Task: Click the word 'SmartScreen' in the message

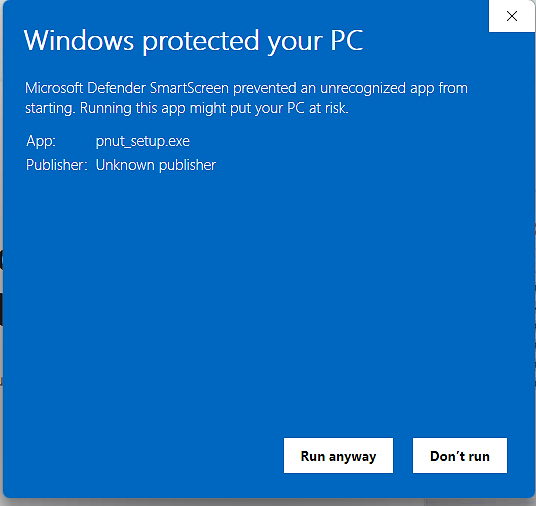Action: [x=189, y=88]
